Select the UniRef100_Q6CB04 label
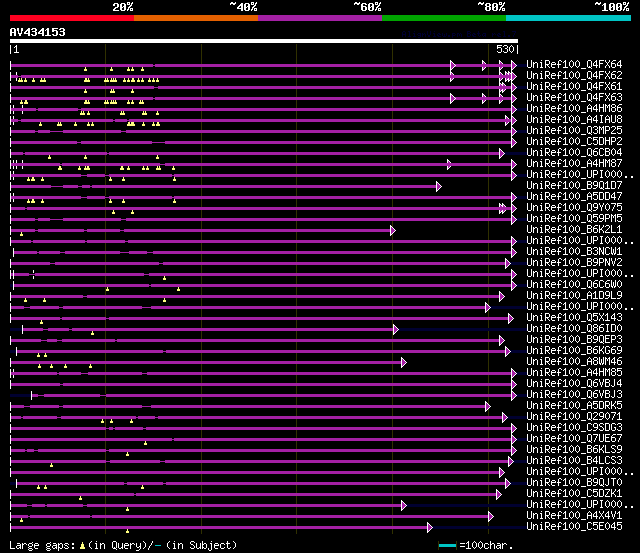This screenshot has width=640, height=553. click(x=574, y=153)
